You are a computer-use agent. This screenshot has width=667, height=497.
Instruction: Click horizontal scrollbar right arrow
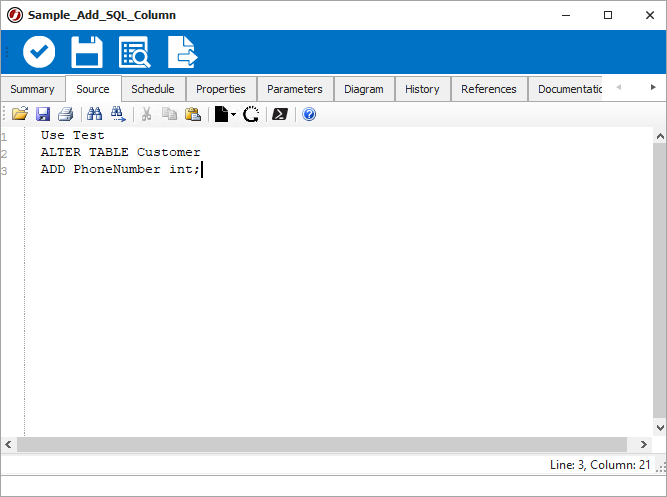pyautogui.click(x=644, y=444)
